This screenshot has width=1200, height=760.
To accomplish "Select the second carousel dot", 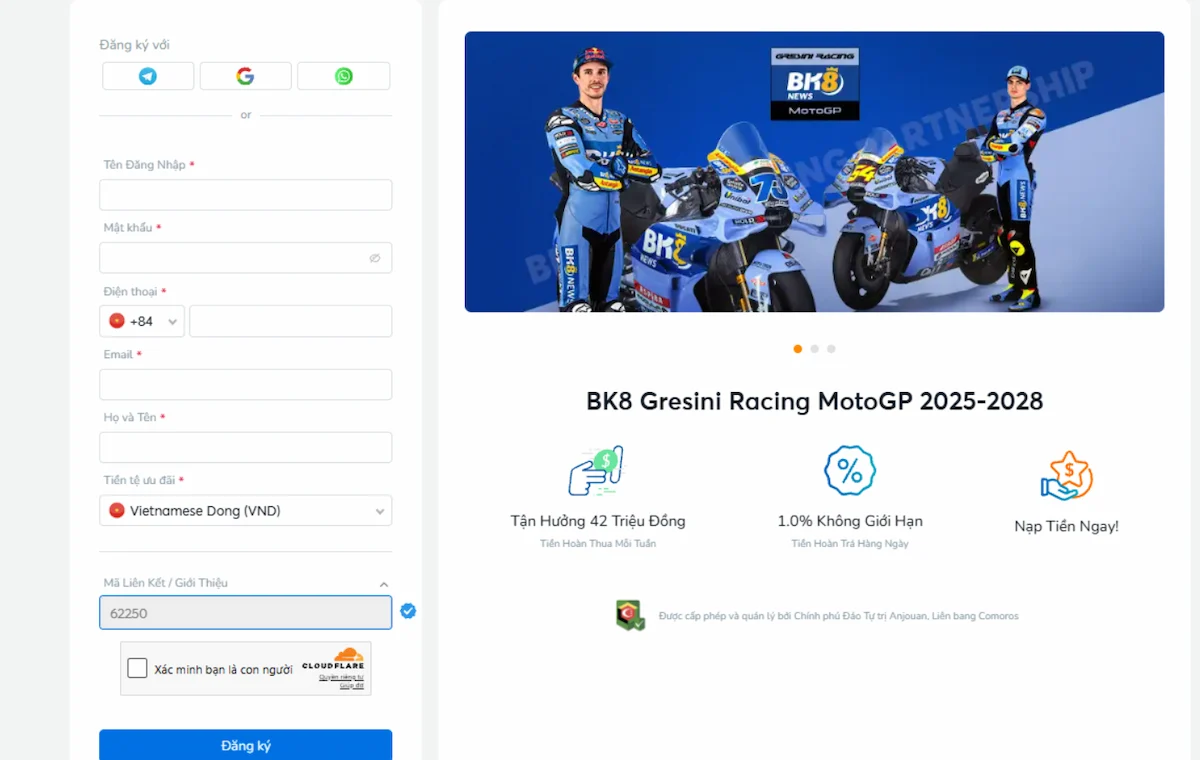I will pyautogui.click(x=814, y=349).
